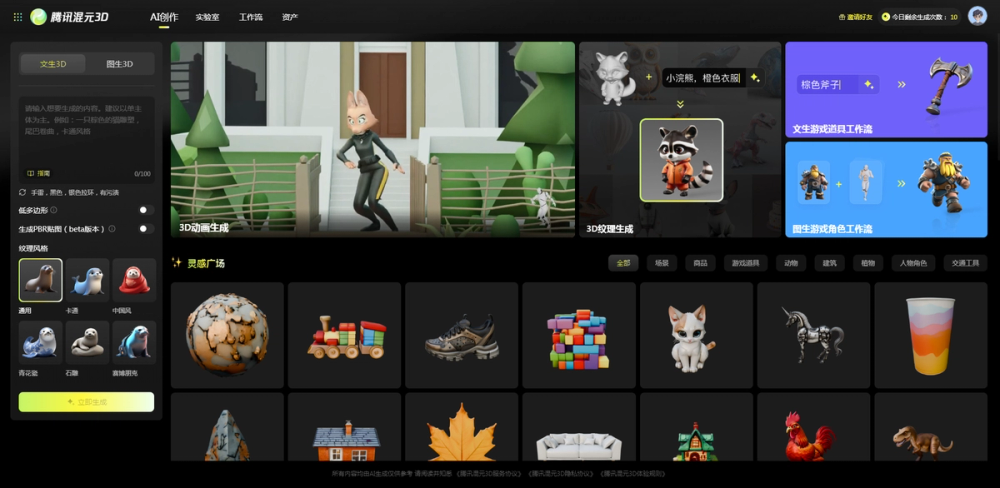
Task: Refresh the suggested prompt with the reload icon
Action: pos(23,192)
